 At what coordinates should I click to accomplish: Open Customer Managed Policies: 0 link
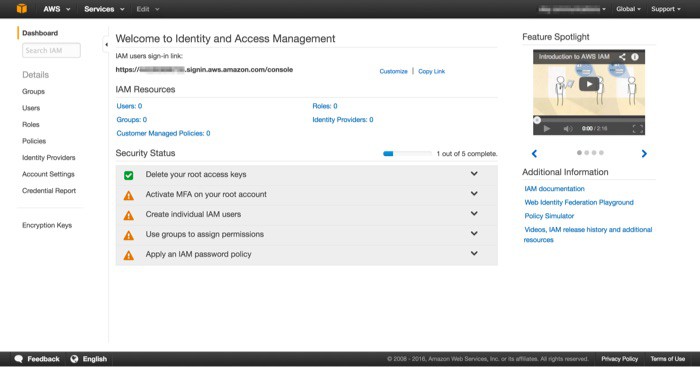[x=163, y=133]
